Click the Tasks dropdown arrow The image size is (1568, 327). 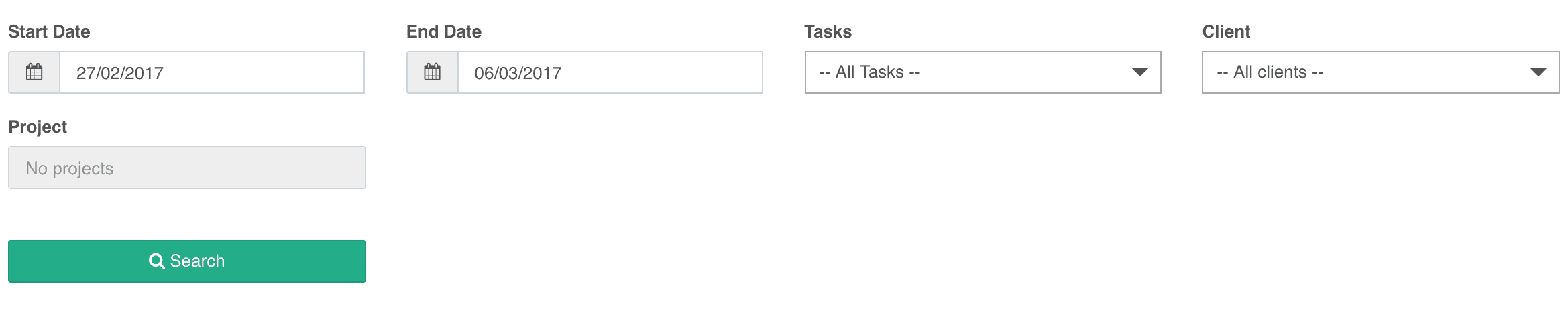[x=1139, y=72]
